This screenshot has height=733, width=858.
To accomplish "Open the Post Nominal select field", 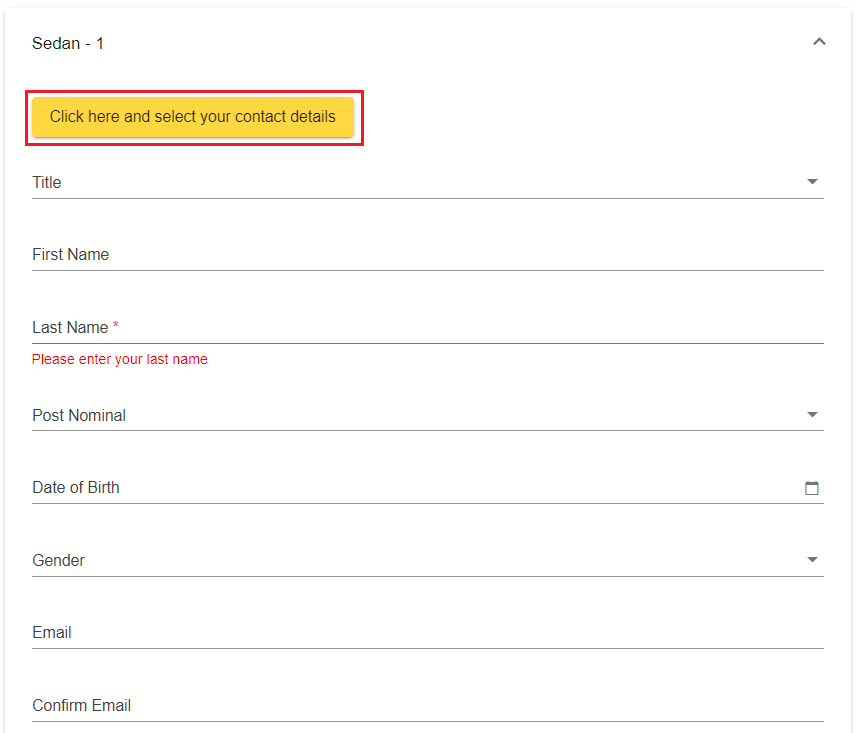I will click(400, 415).
